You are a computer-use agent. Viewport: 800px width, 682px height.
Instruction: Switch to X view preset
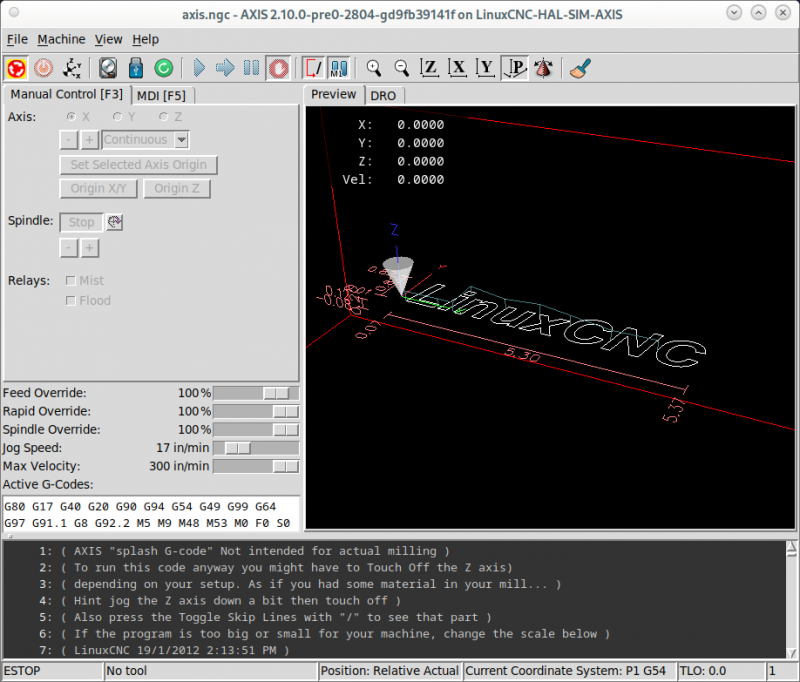458,68
